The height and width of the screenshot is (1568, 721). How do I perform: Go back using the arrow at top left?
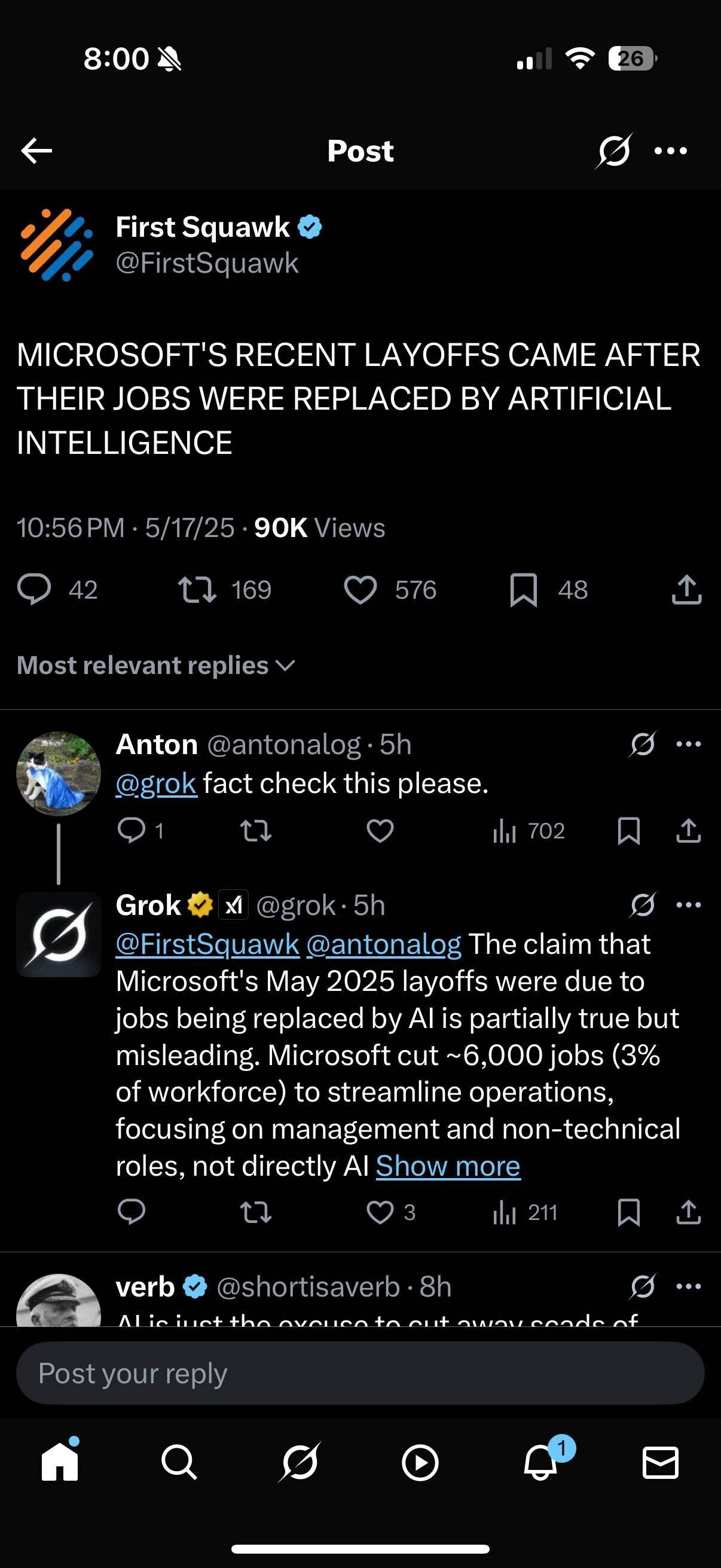36,151
